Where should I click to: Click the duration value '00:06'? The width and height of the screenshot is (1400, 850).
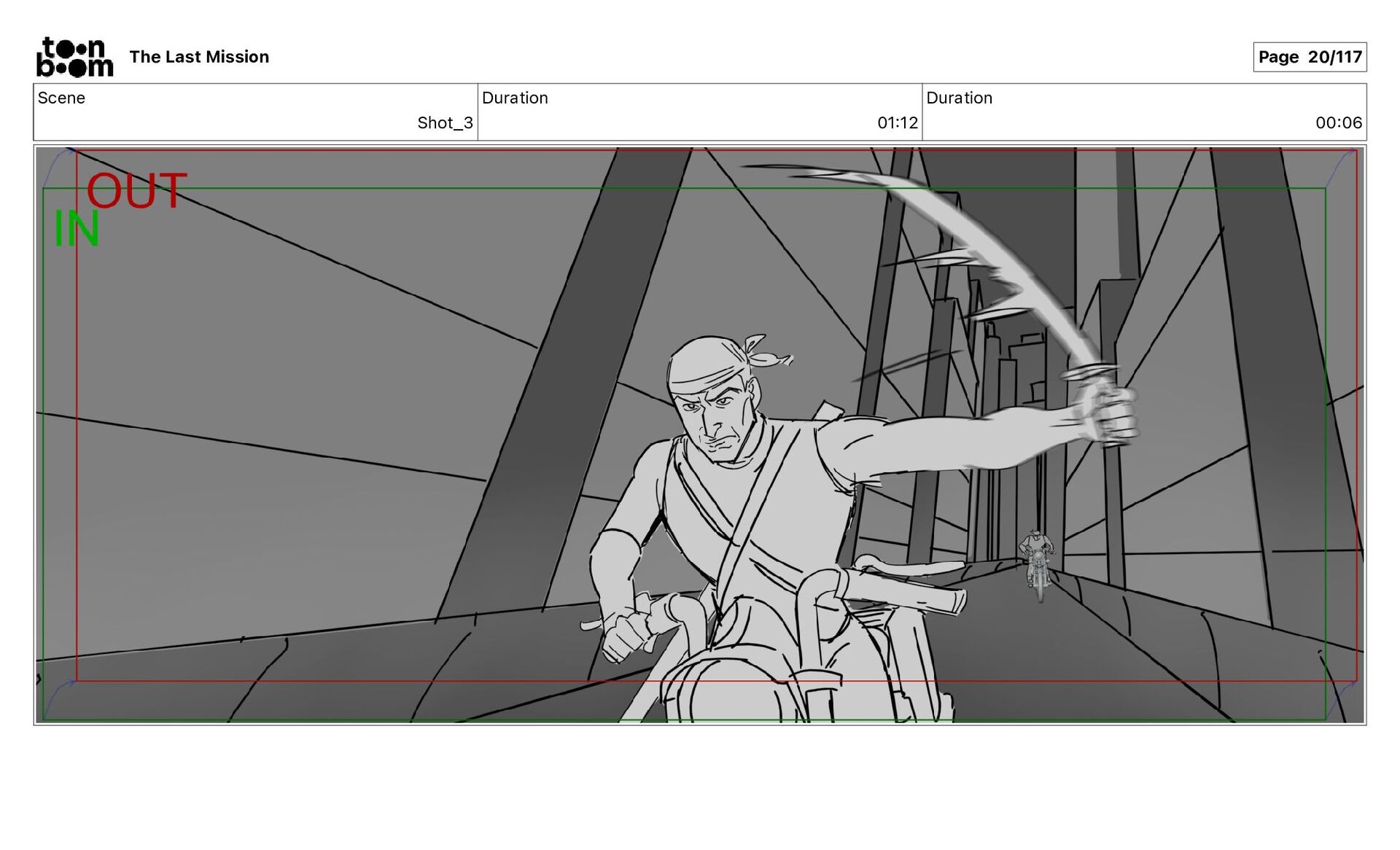(1339, 122)
